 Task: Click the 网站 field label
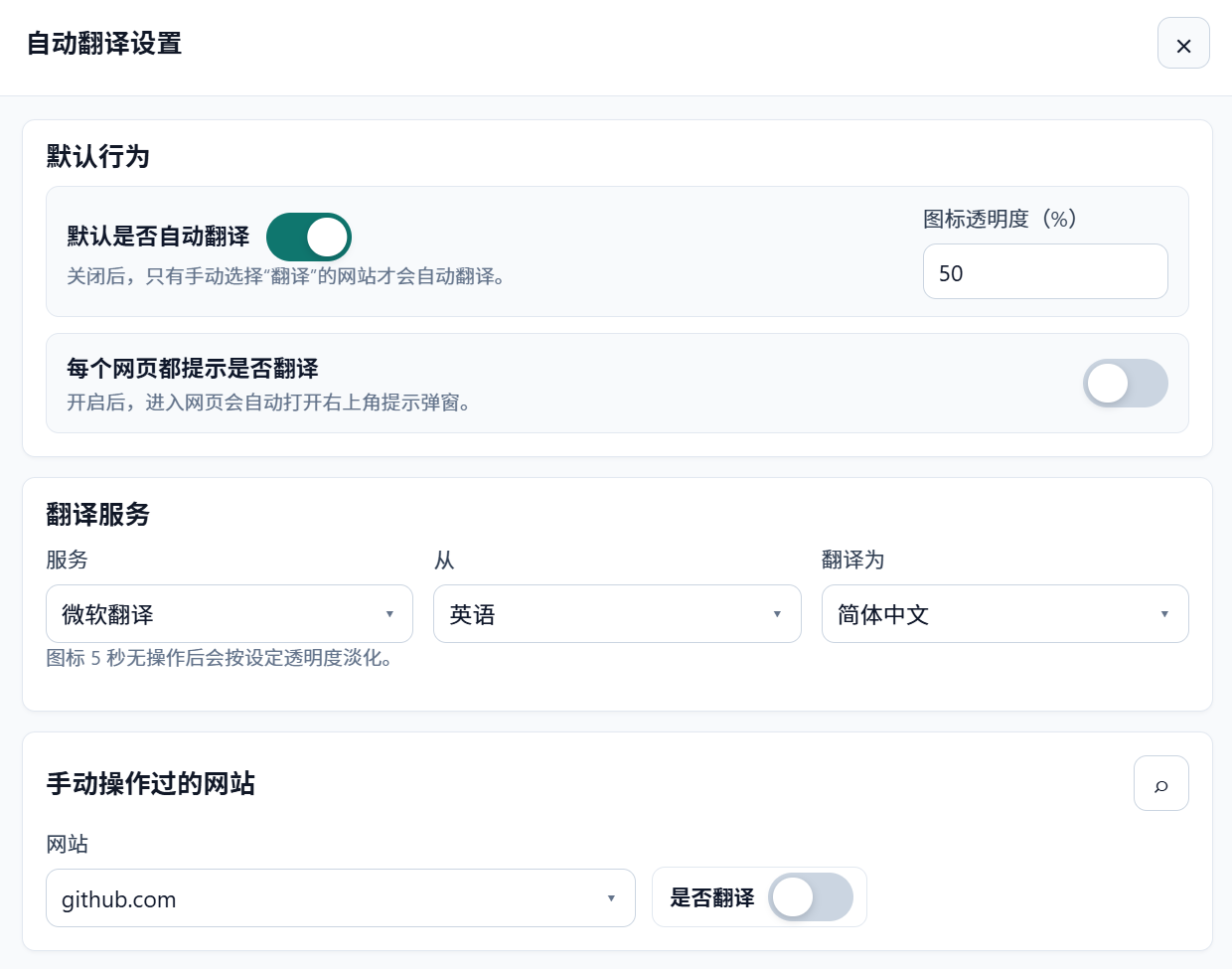click(67, 844)
